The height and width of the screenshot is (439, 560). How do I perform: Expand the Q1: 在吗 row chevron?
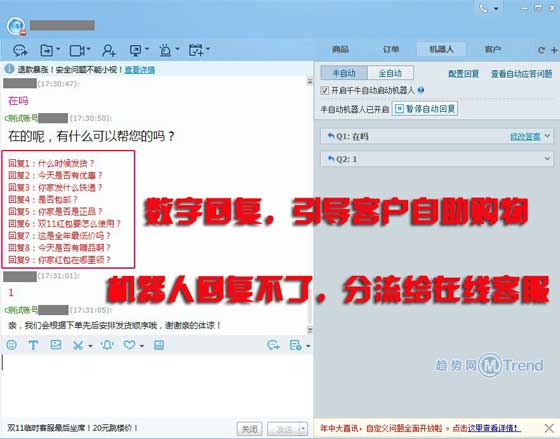(x=547, y=136)
